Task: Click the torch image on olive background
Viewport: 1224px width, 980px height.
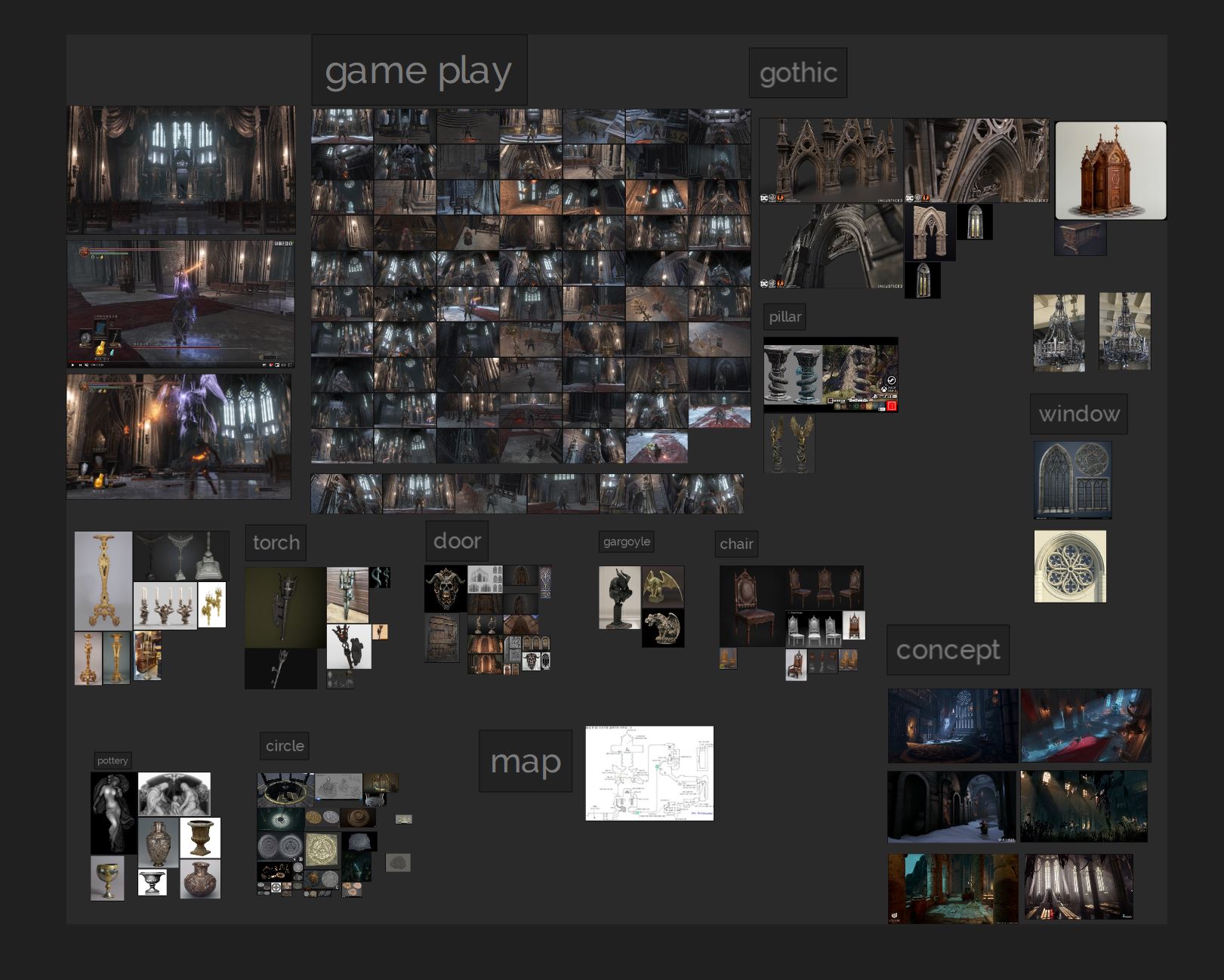Action: (x=285, y=608)
